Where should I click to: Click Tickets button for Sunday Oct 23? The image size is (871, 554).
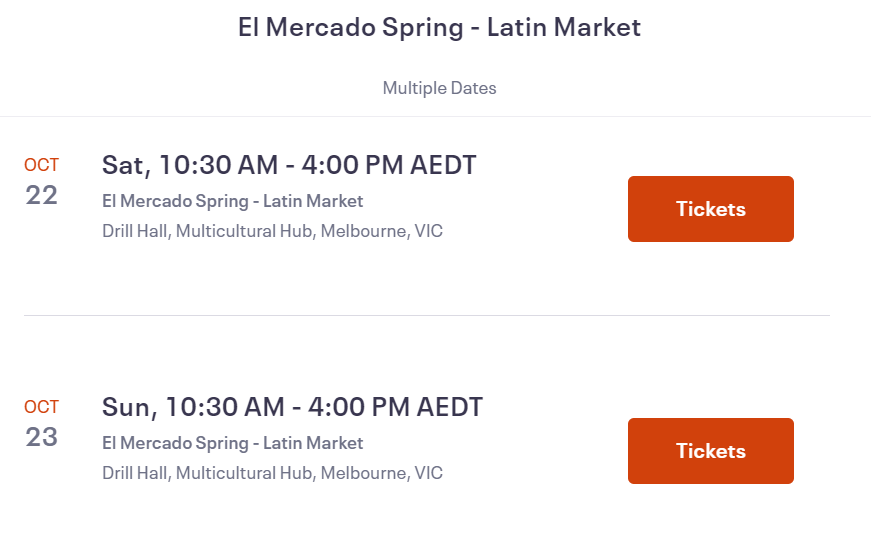pyautogui.click(x=710, y=451)
